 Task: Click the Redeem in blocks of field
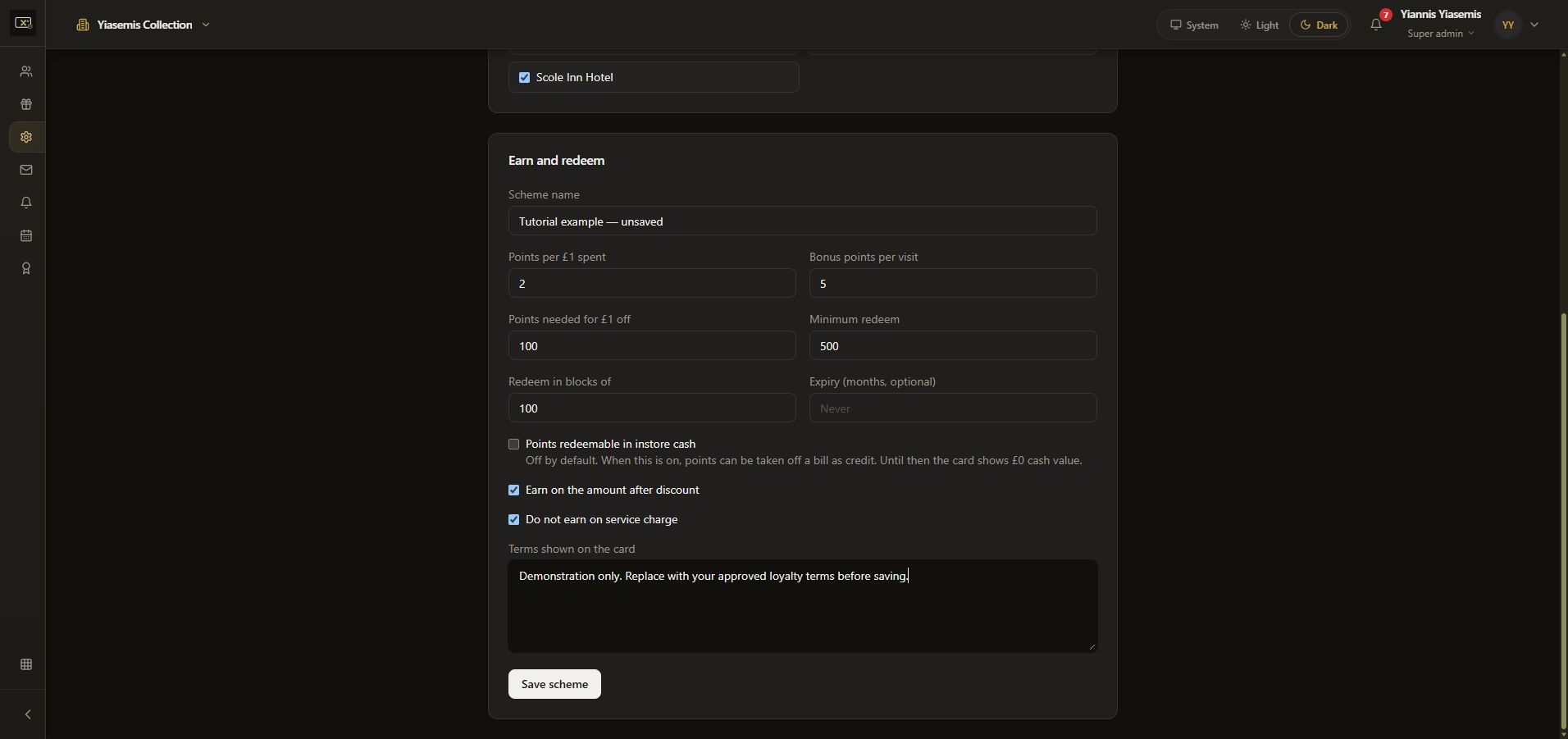coord(652,408)
